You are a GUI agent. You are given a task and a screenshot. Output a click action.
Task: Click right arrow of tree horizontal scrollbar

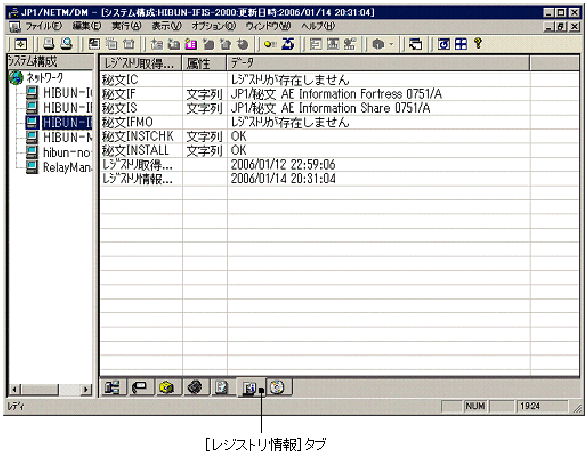click(86, 389)
